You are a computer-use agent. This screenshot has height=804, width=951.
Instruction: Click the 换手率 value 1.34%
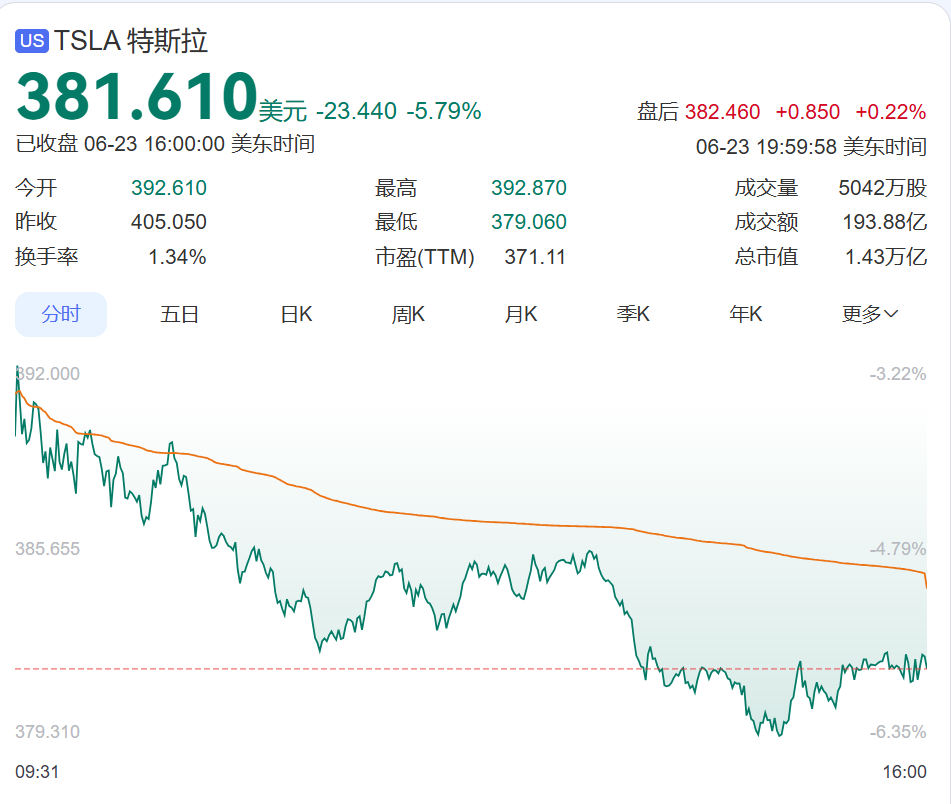(178, 257)
